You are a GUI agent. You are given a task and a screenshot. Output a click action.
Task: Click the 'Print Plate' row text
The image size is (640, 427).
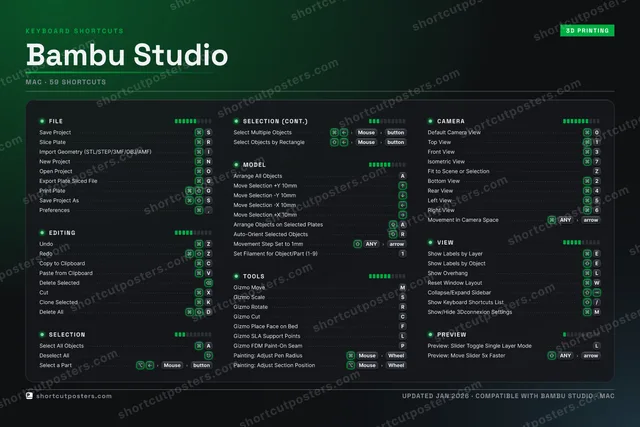[52, 191]
